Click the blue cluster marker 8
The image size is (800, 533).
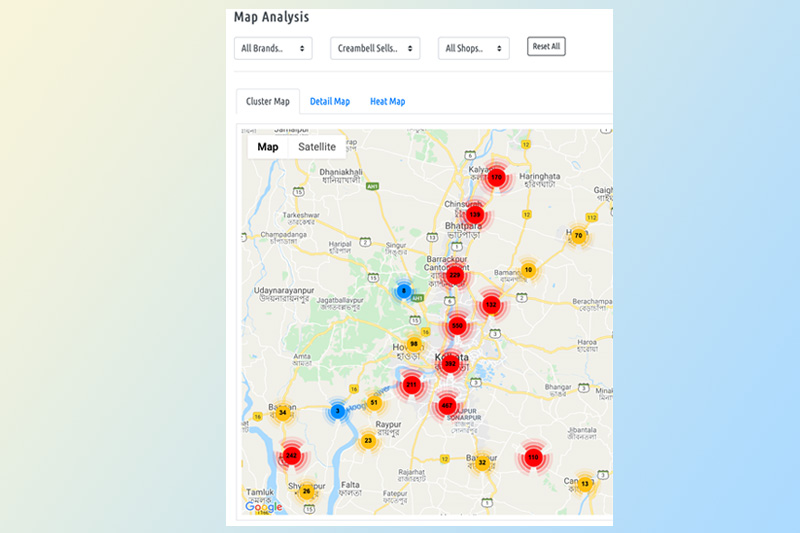[x=404, y=291]
